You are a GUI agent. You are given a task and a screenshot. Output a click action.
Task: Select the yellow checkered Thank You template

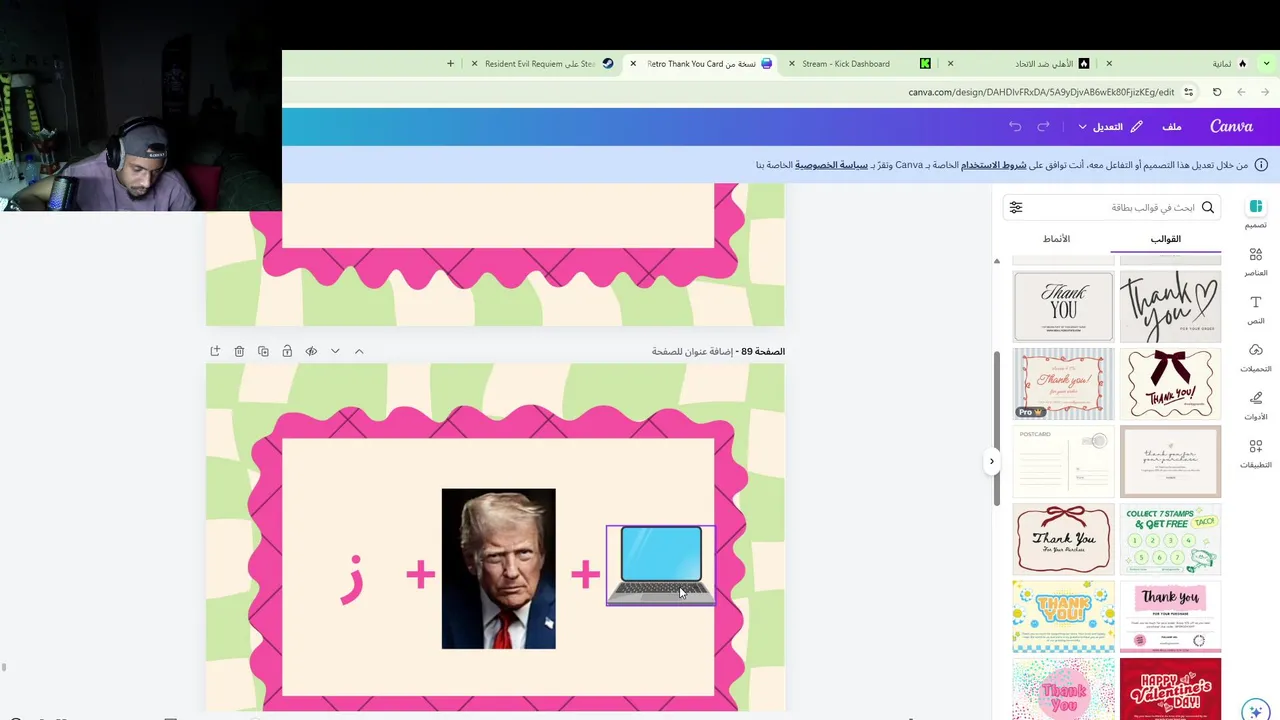[x=1063, y=616]
